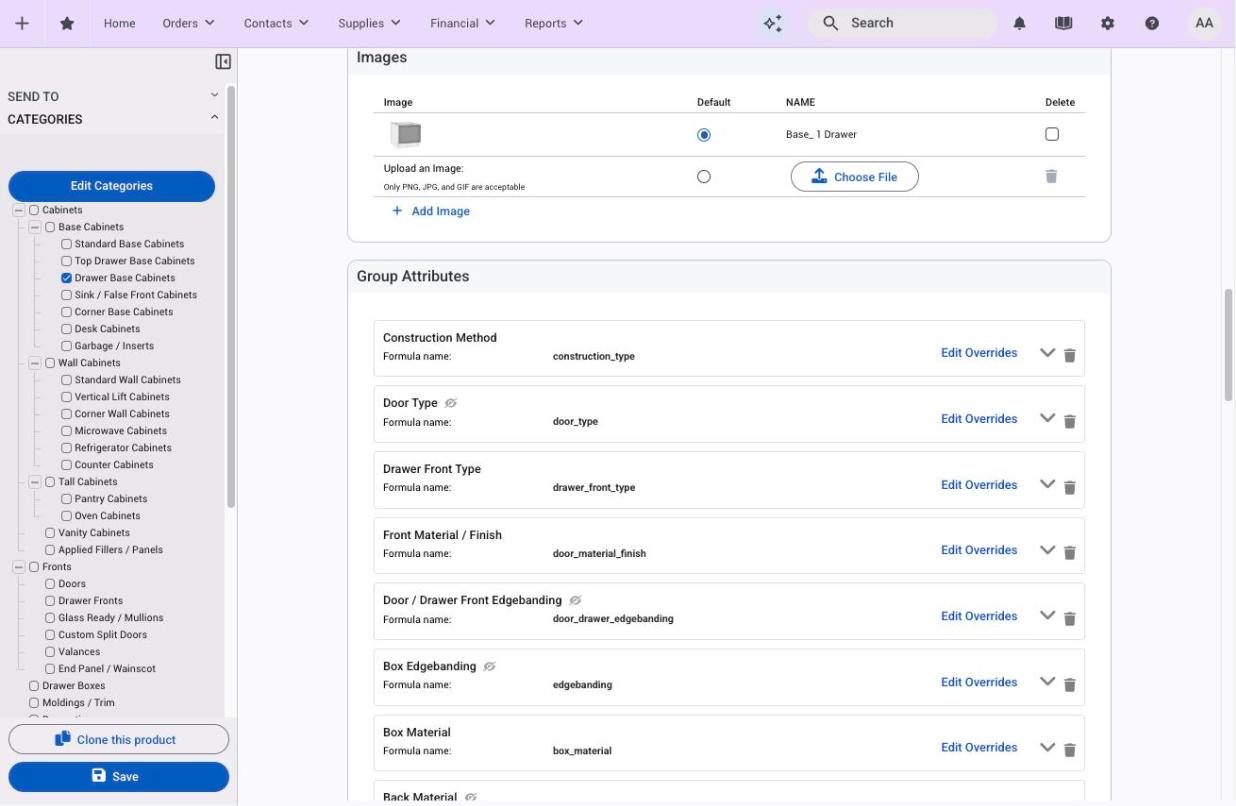Viewport: 1236px width, 806px height.
Task: Click the sidebar categories scrollbar
Action: coord(231,297)
